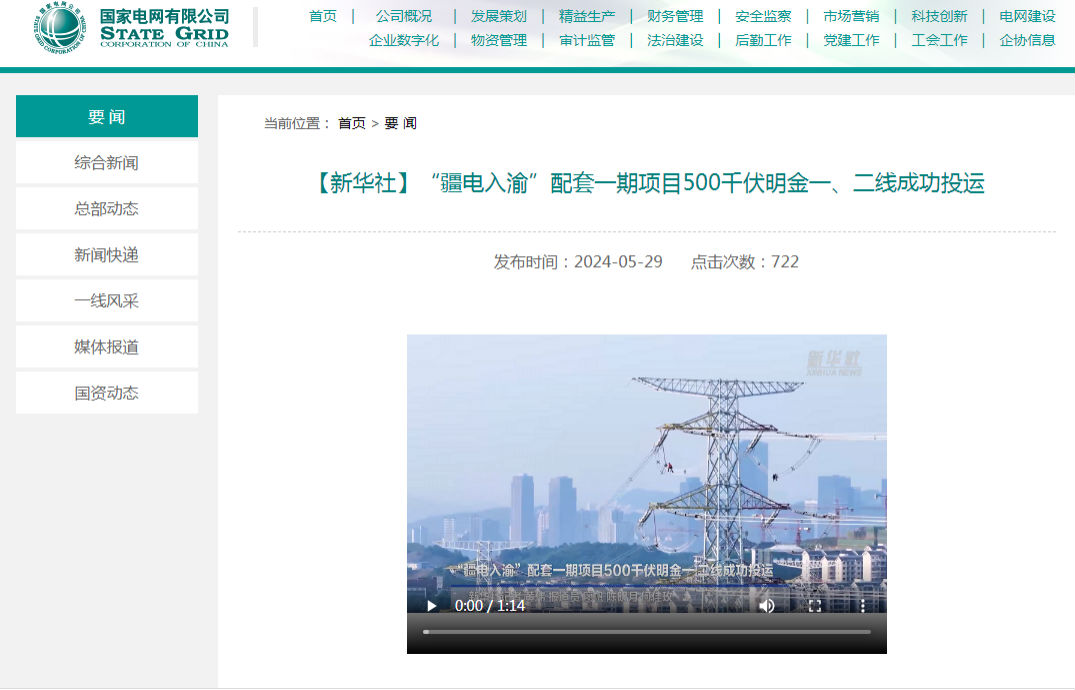The image size is (1075, 690).
Task: Go to 媒体报道 in the sidebar
Action: pos(107,346)
